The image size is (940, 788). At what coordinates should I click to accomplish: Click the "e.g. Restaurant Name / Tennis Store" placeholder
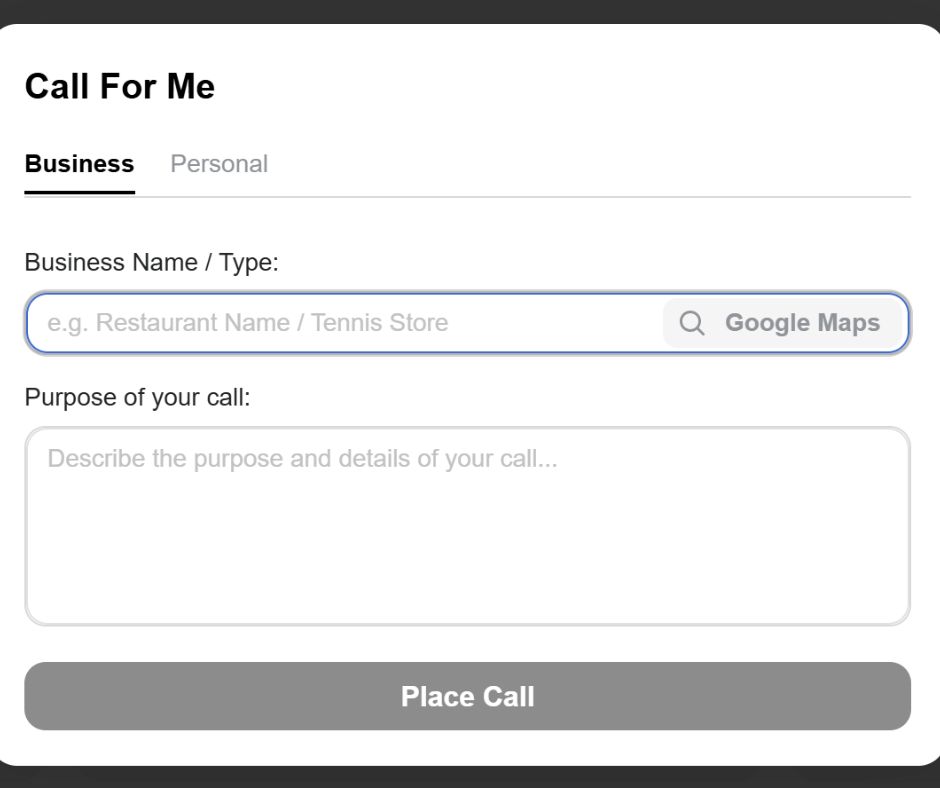click(248, 323)
